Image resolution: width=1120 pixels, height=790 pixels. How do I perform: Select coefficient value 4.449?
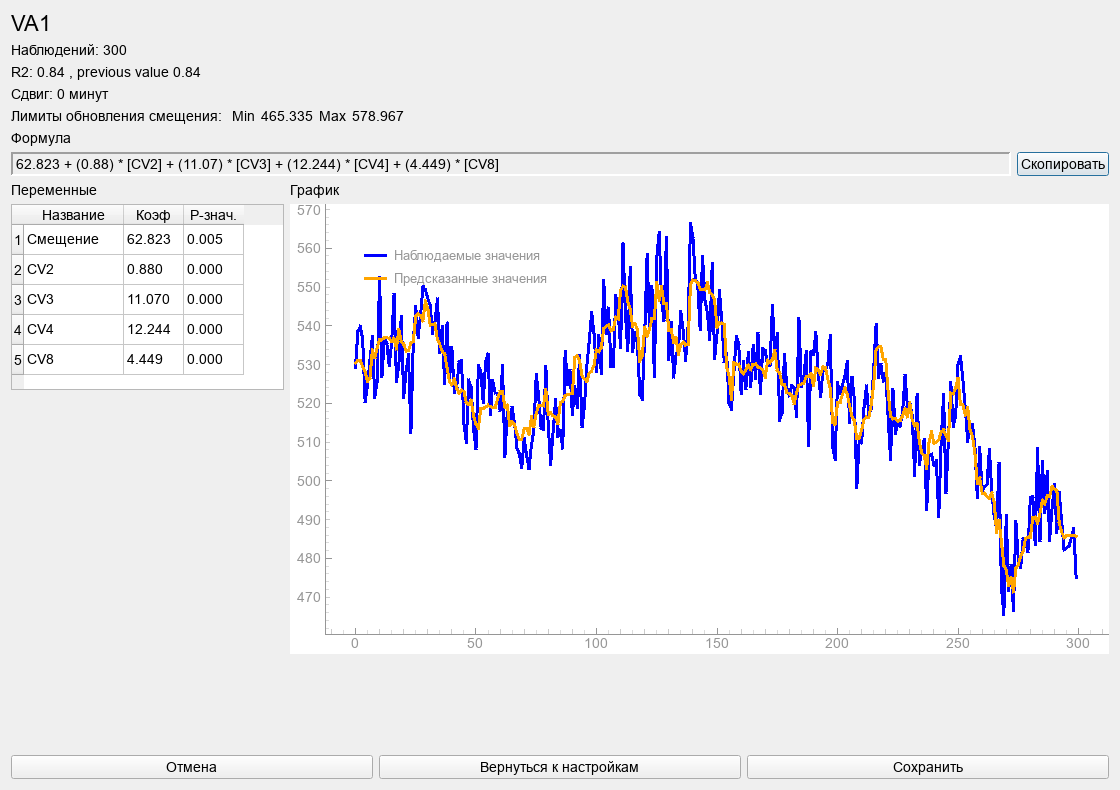(154, 359)
